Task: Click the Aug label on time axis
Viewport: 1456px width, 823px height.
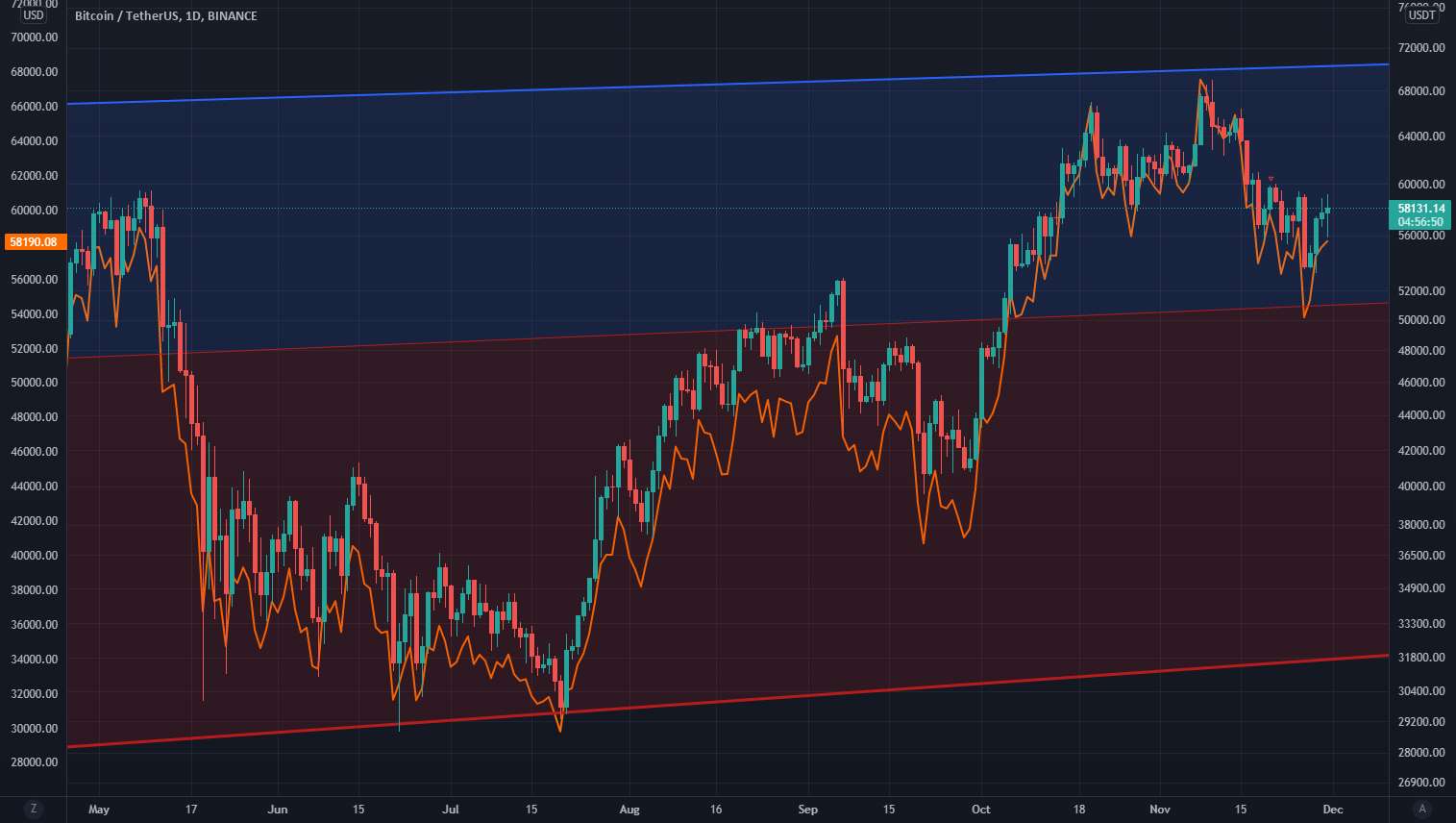Action: 629,810
